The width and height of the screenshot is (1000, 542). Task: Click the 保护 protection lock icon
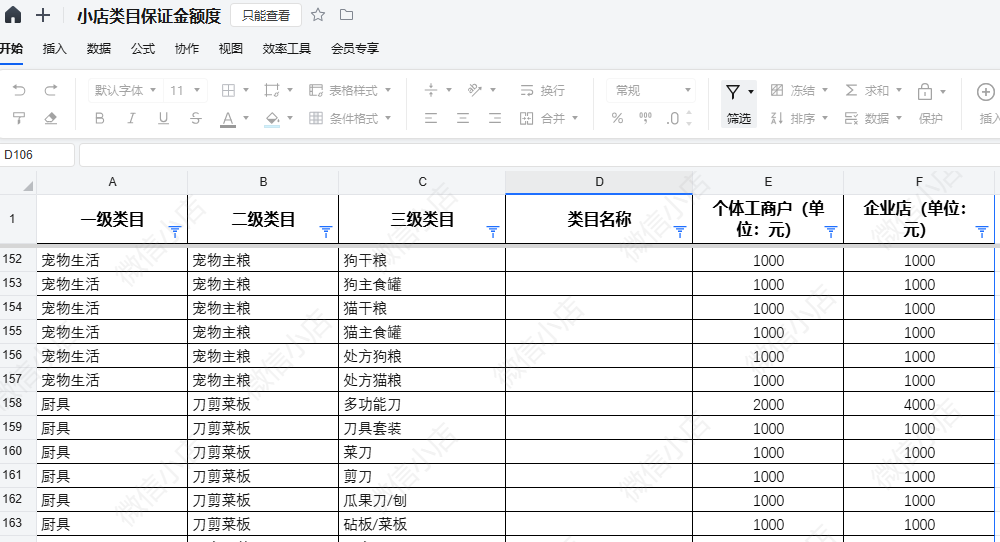pyautogui.click(x=925, y=92)
